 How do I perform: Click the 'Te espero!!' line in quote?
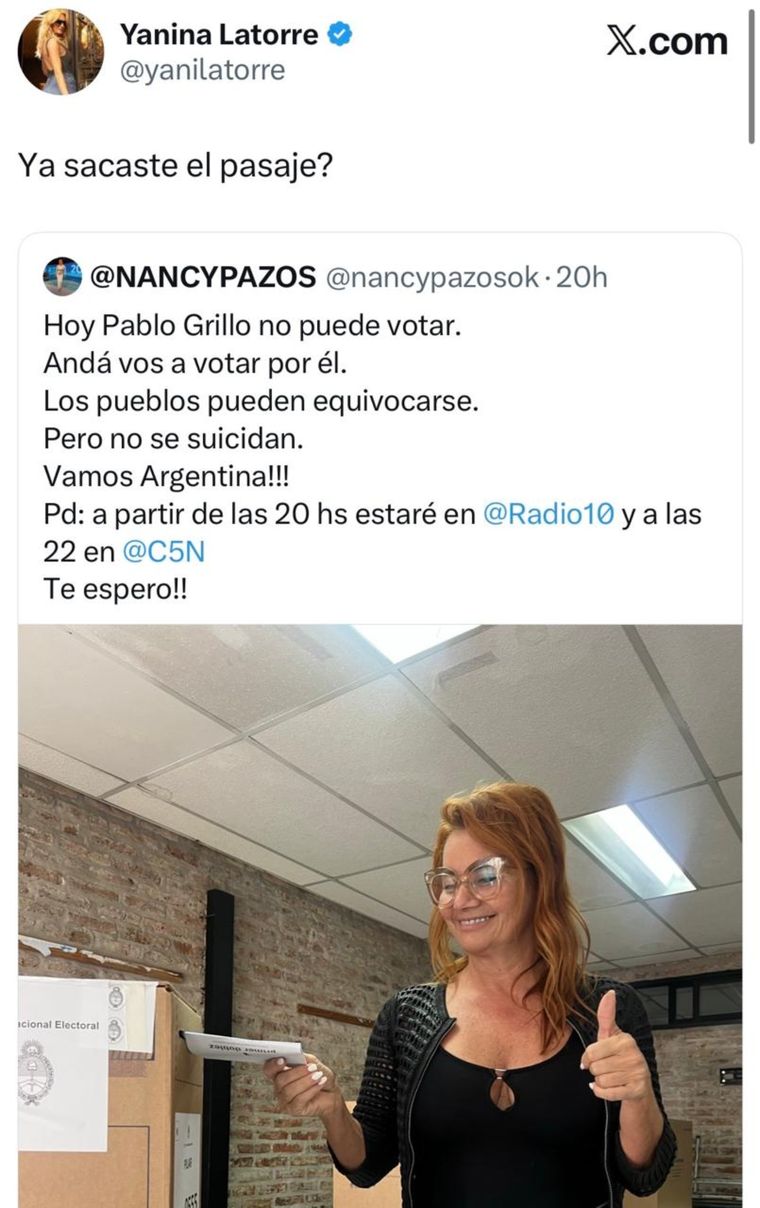(116, 590)
